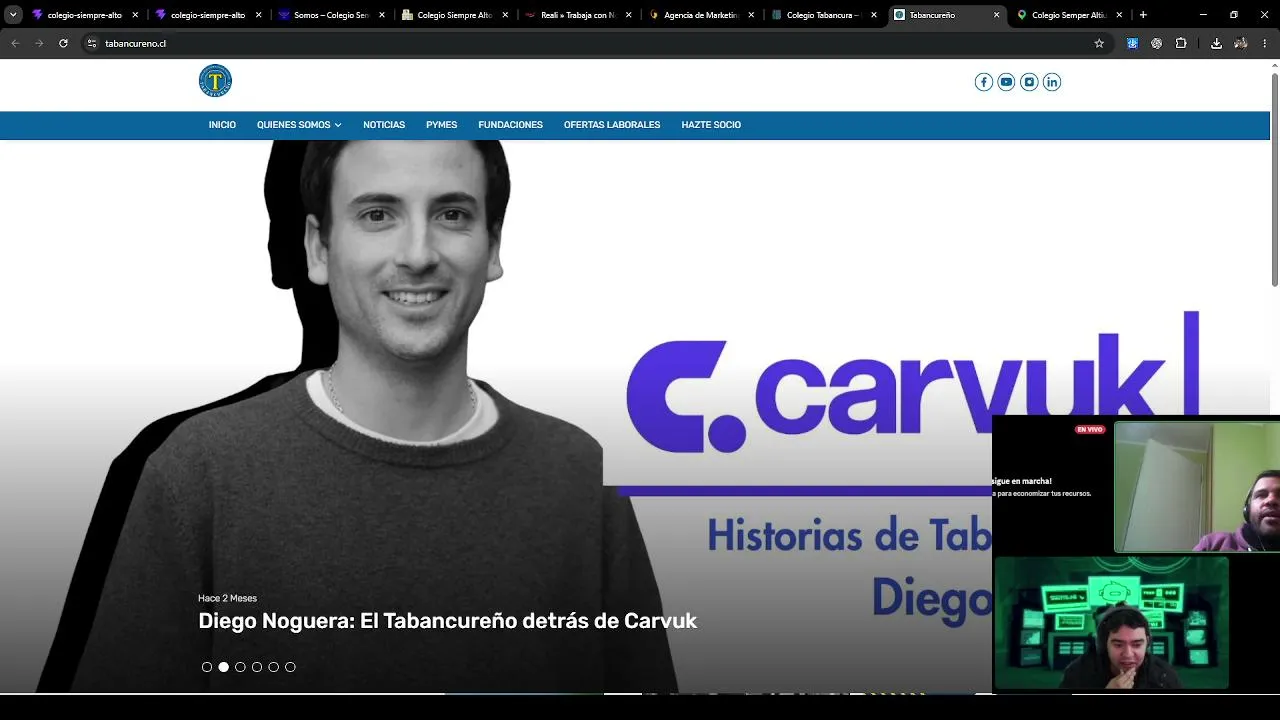Open the Diego Noguera Carvuk headline
Image resolution: width=1280 pixels, height=720 pixels.
(x=447, y=621)
